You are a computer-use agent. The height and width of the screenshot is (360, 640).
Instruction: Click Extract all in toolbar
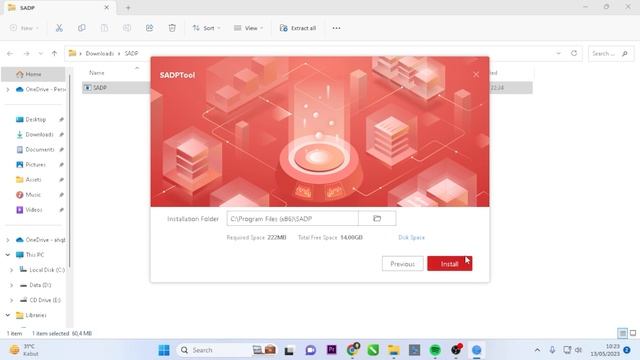coord(298,28)
